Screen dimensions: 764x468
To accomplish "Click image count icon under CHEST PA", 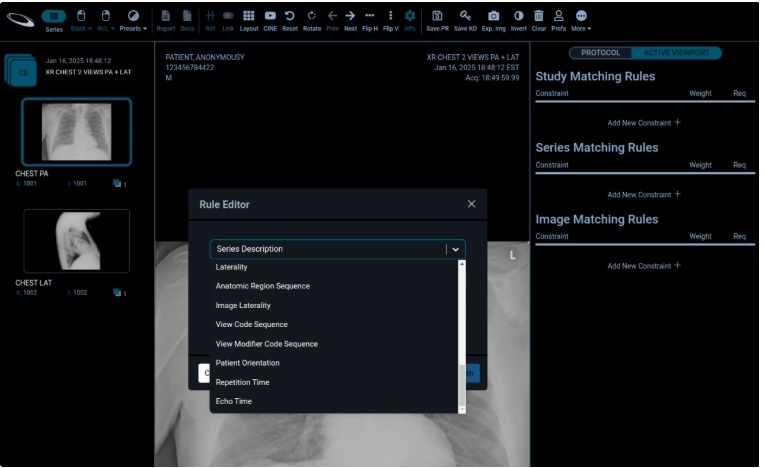I will coord(117,184).
